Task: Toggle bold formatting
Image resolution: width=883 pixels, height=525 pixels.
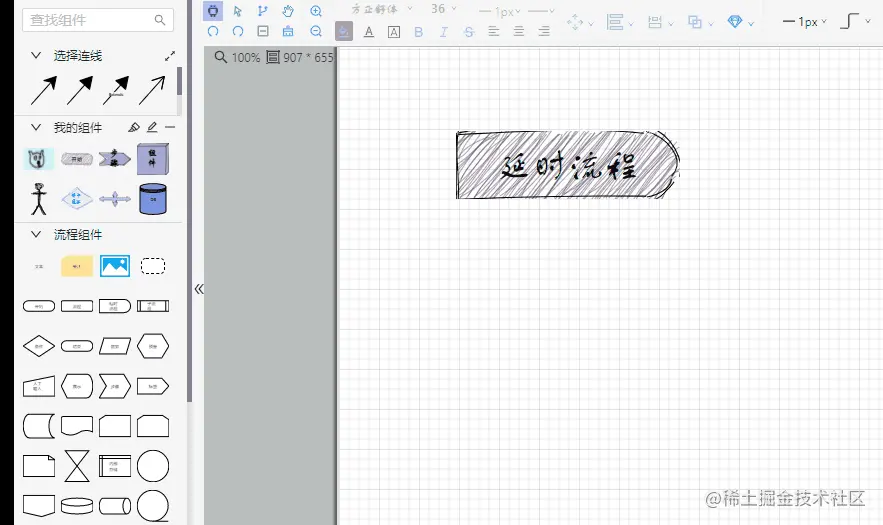Action: 418,32
